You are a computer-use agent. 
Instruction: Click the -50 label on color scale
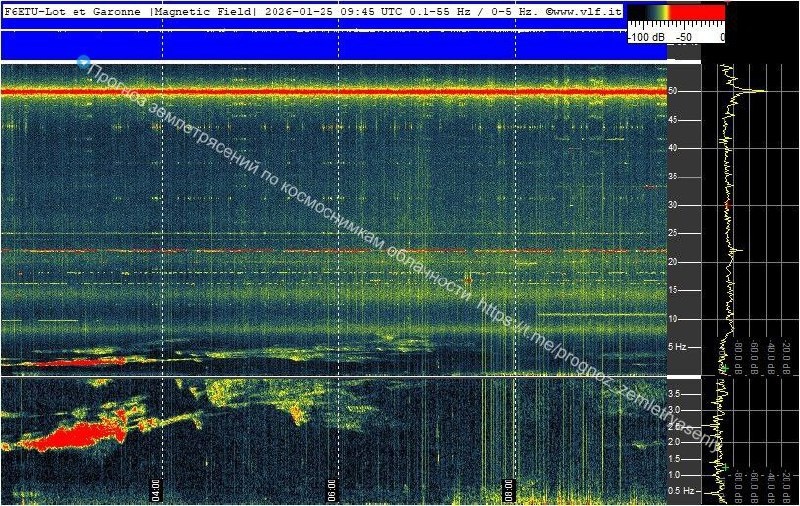click(x=684, y=37)
